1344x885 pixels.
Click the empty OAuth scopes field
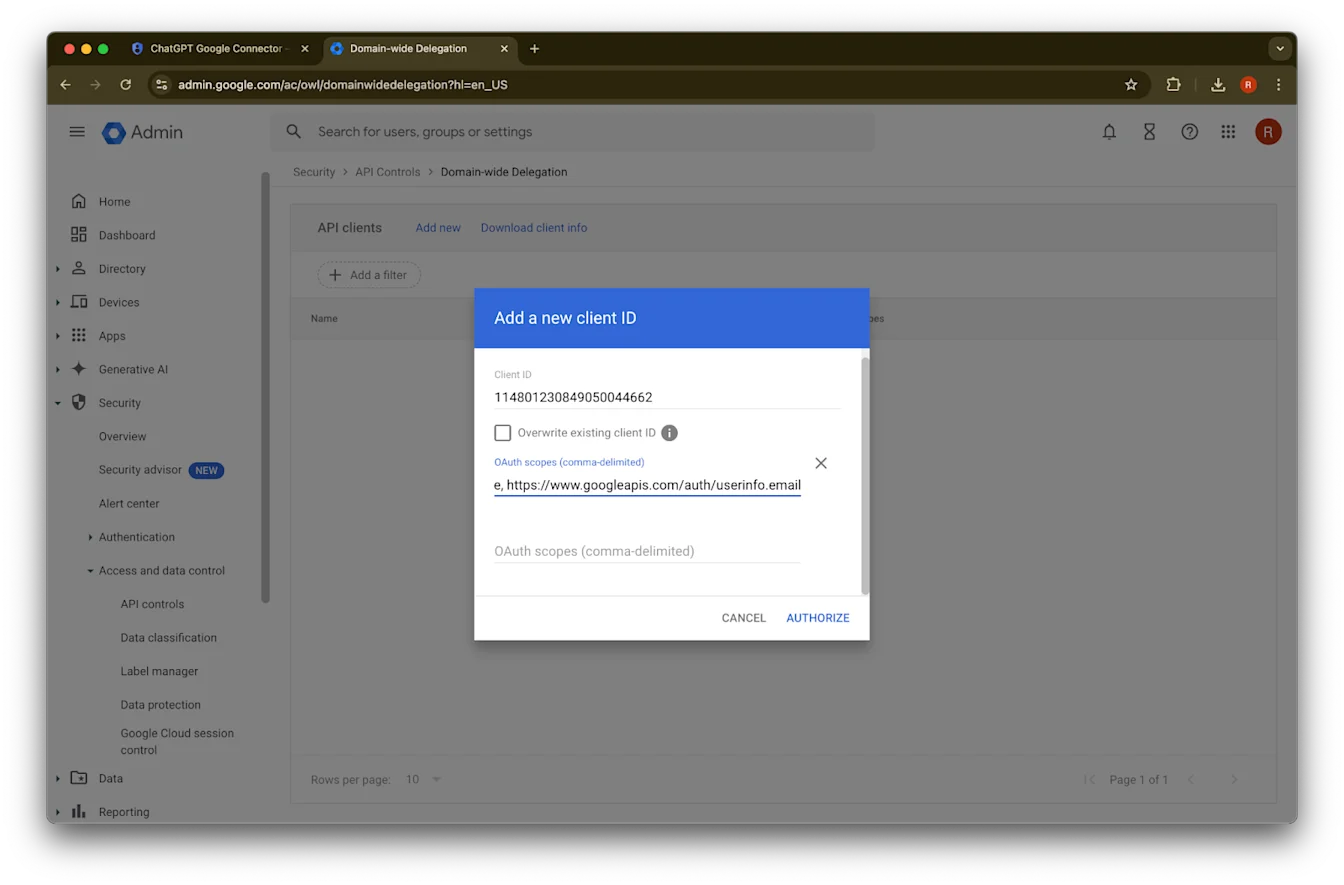click(x=647, y=551)
